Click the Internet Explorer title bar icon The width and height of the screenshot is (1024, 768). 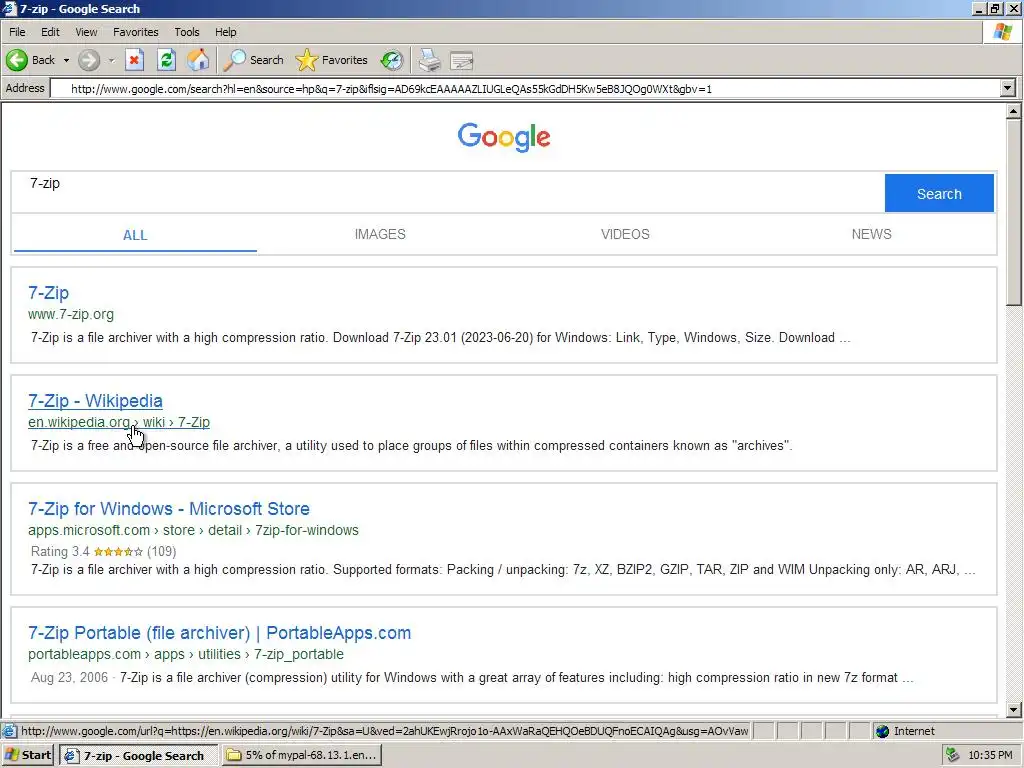point(9,8)
